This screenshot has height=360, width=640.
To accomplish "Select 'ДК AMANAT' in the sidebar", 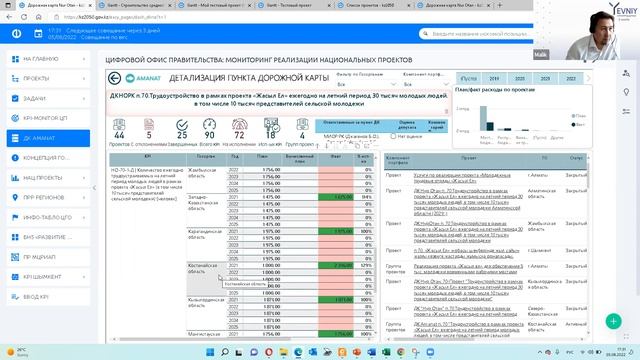I will click(x=48, y=138).
